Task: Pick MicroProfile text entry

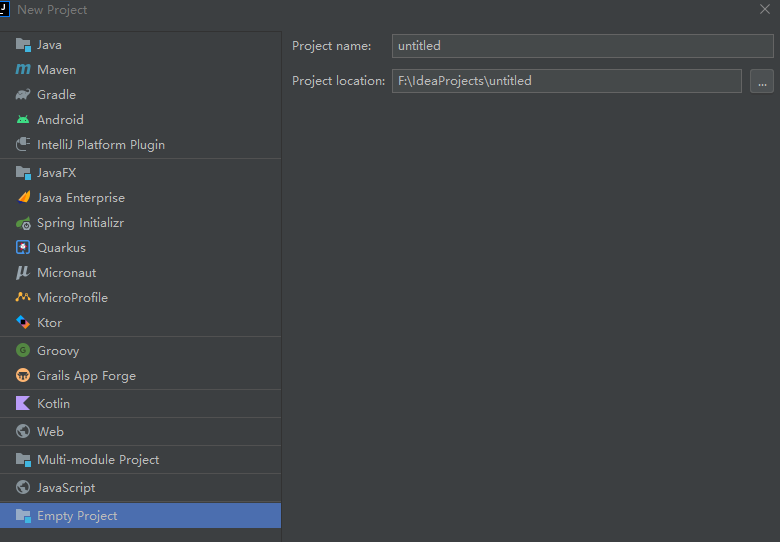Action: pos(73,297)
